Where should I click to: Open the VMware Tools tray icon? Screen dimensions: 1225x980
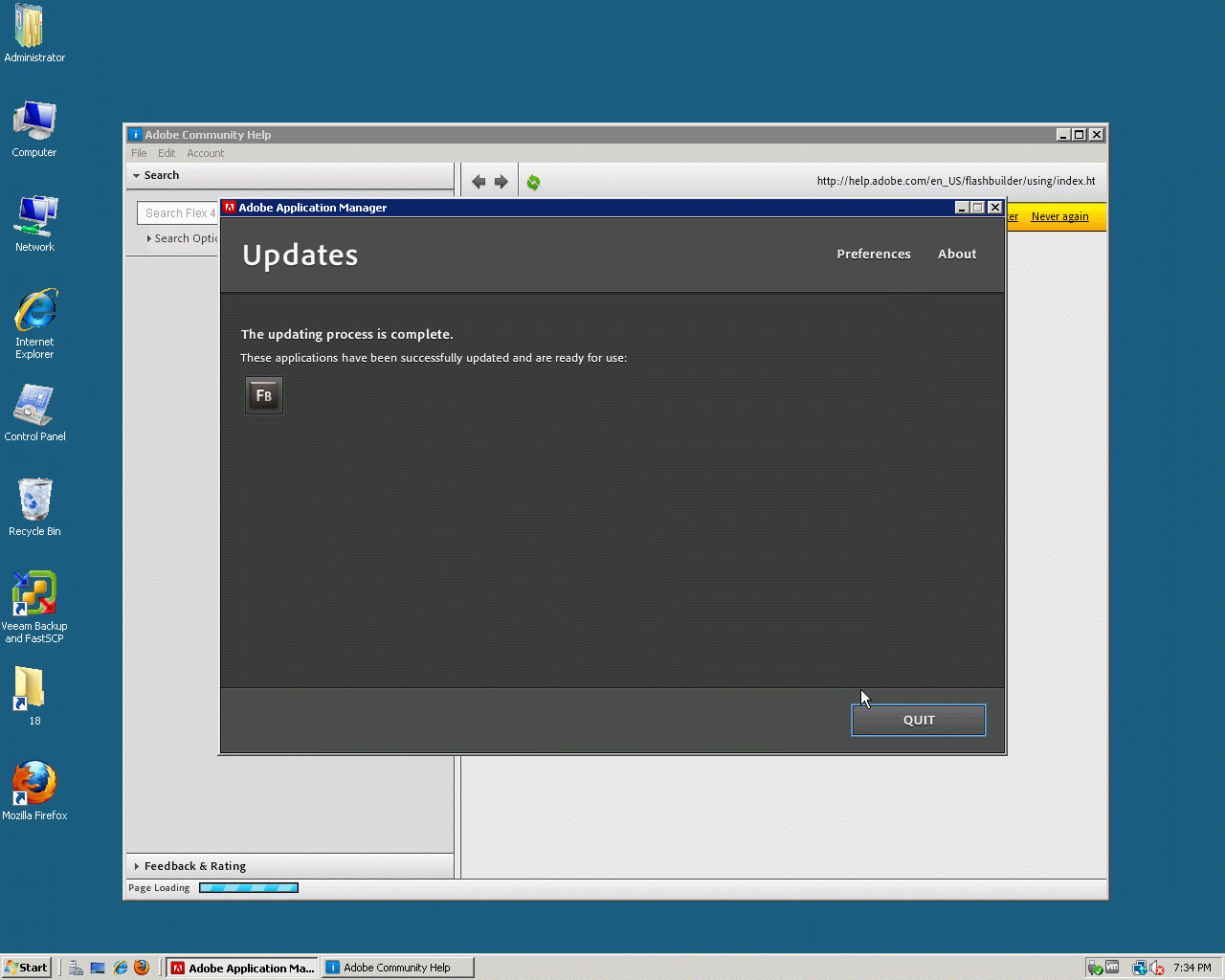pos(1112,968)
